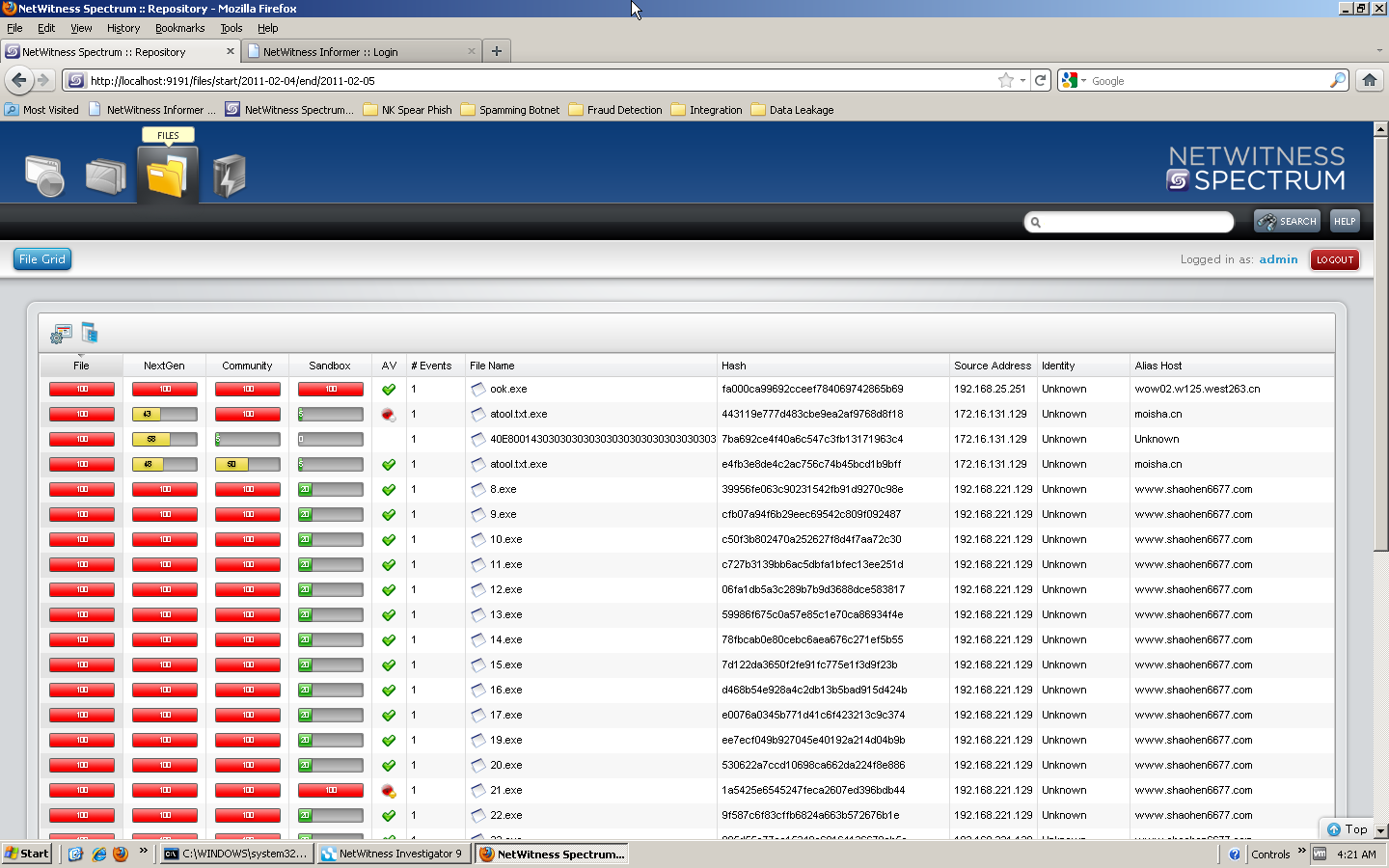Click the magnifier inside Spectrum search box
Screen dimensions: 1389x868
[1036, 222]
